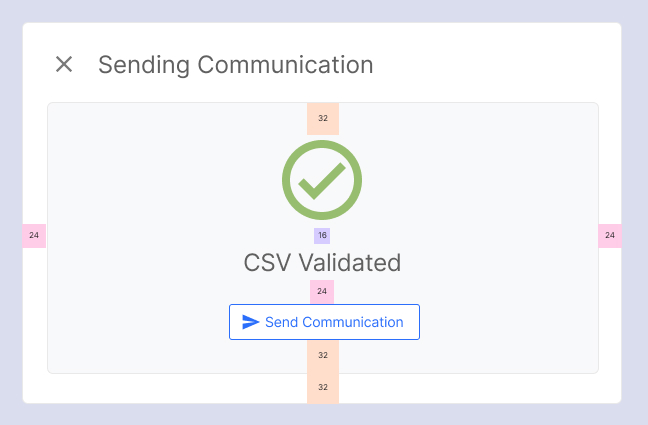Viewport: 648px width, 425px height.
Task: Click the word Communication in the dialog title
Action: coord(285,65)
